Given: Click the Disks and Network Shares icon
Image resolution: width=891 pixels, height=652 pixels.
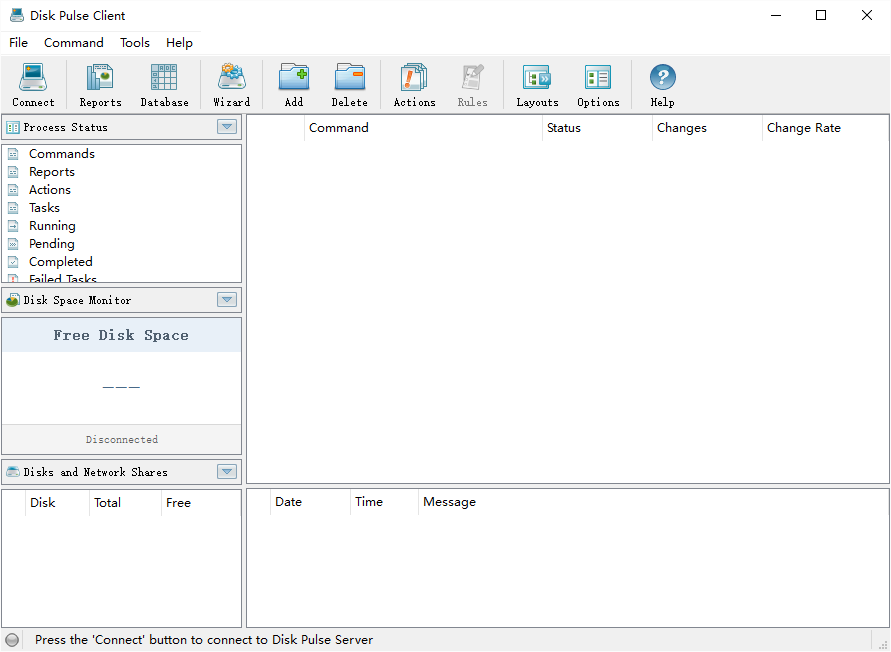Looking at the screenshot, I should point(13,472).
